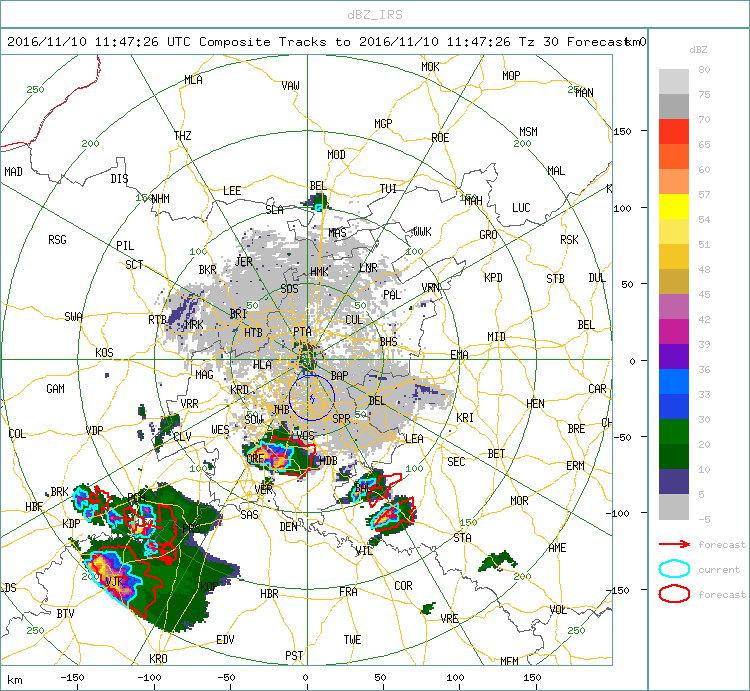
Task: Click the red forecast ellipse legend symbol
Action: (674, 594)
